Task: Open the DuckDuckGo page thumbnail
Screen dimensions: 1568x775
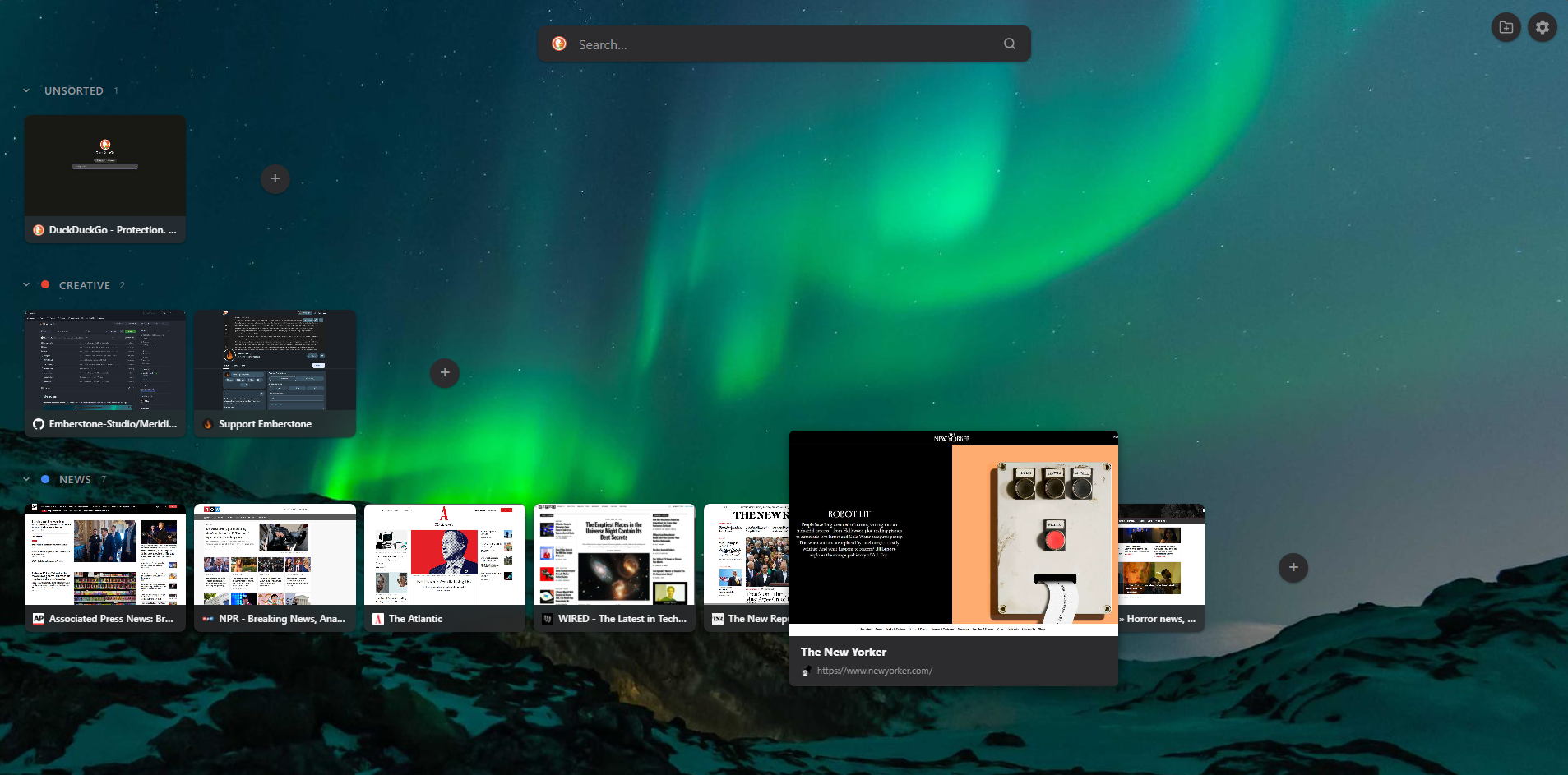Action: [105, 166]
